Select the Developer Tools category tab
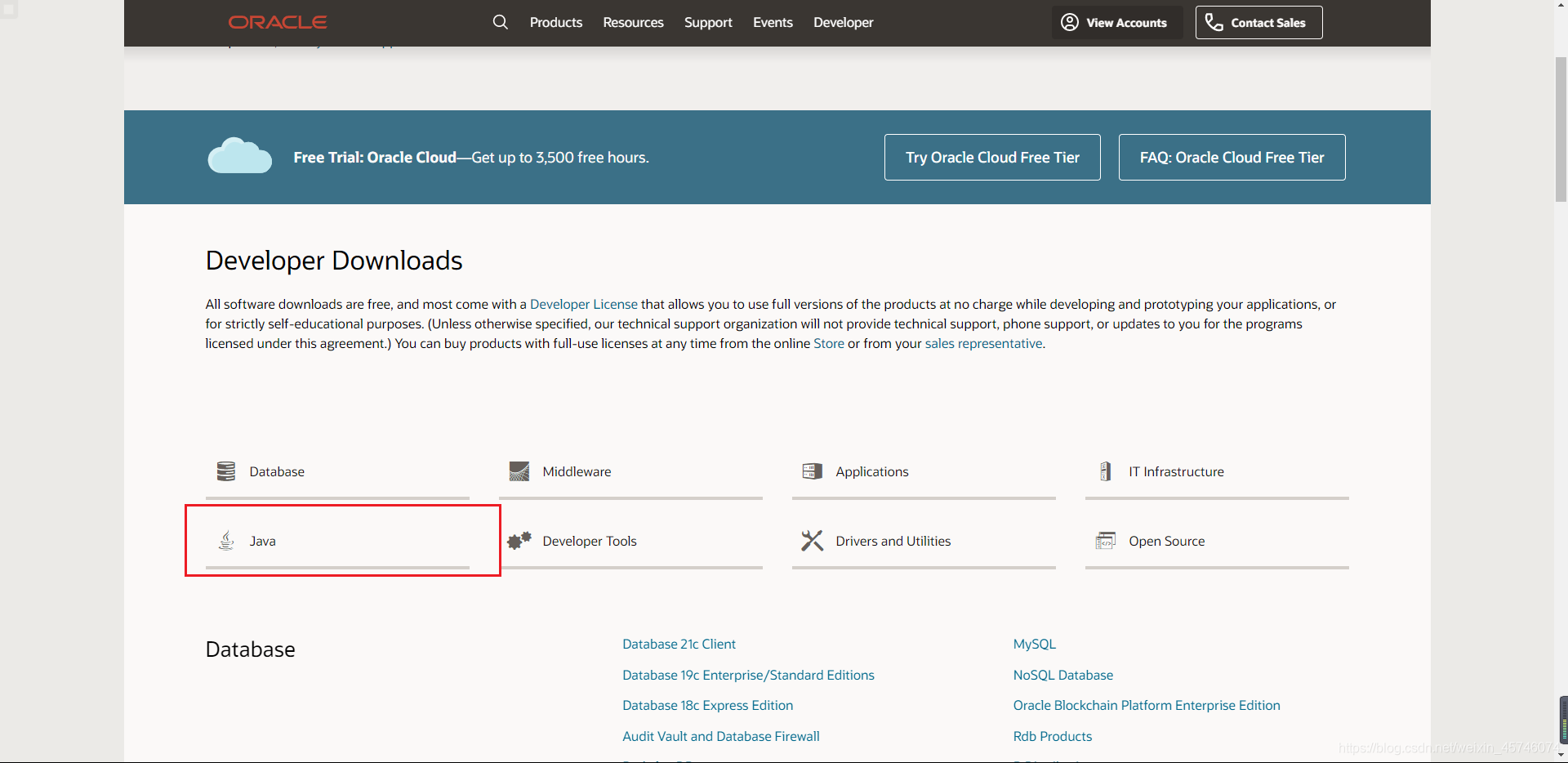This screenshot has height=763, width=1568. [x=630, y=541]
